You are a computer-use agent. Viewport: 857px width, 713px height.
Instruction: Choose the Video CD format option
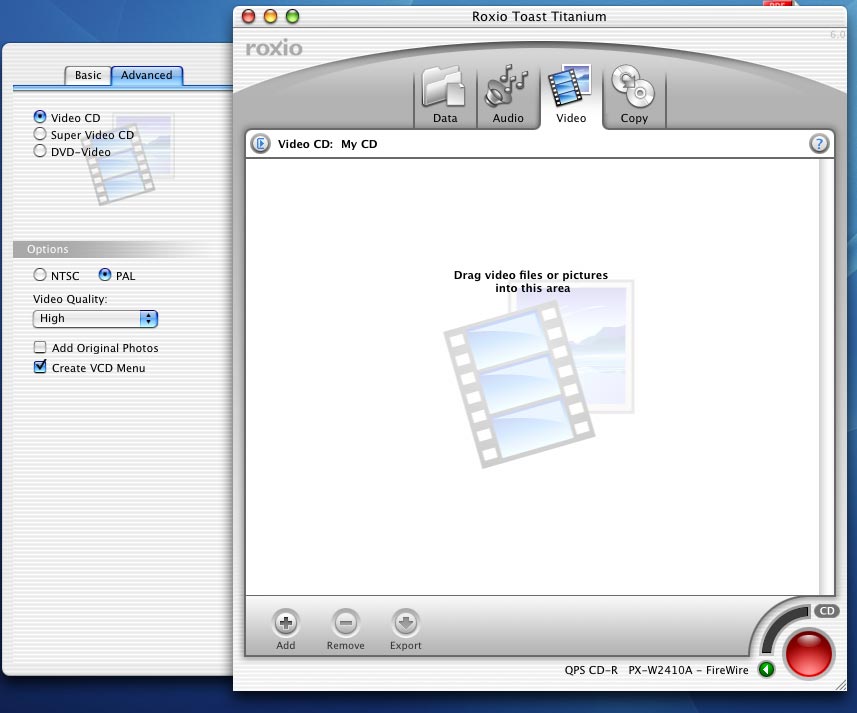40,117
